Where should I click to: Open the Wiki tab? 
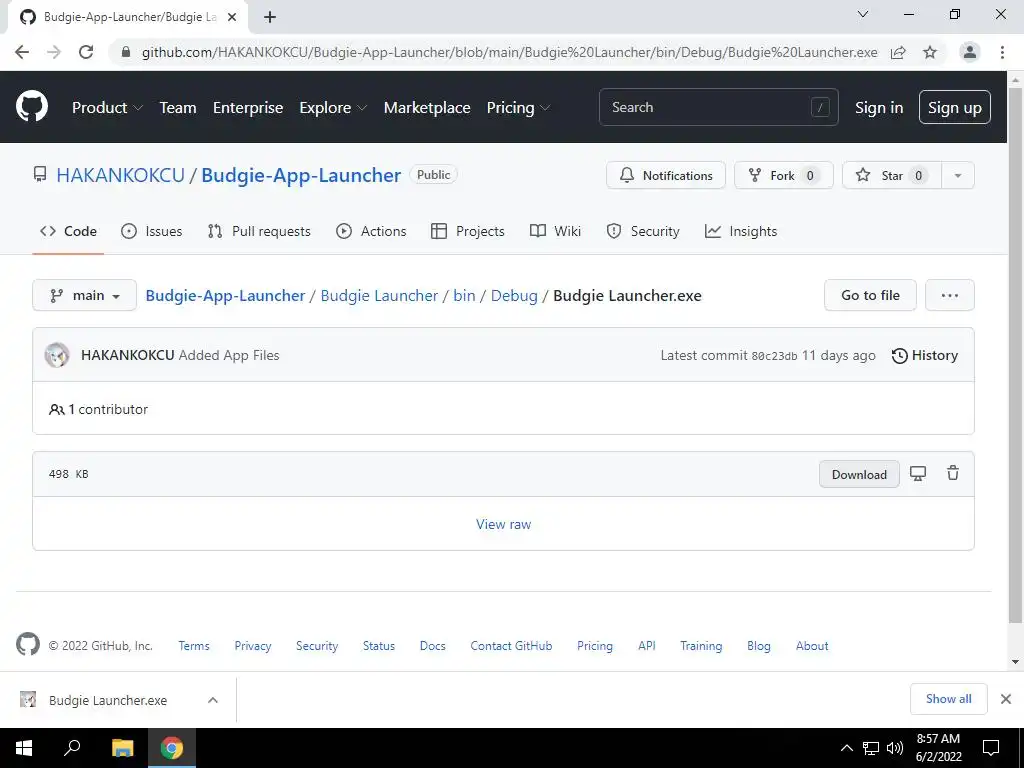[555, 231]
